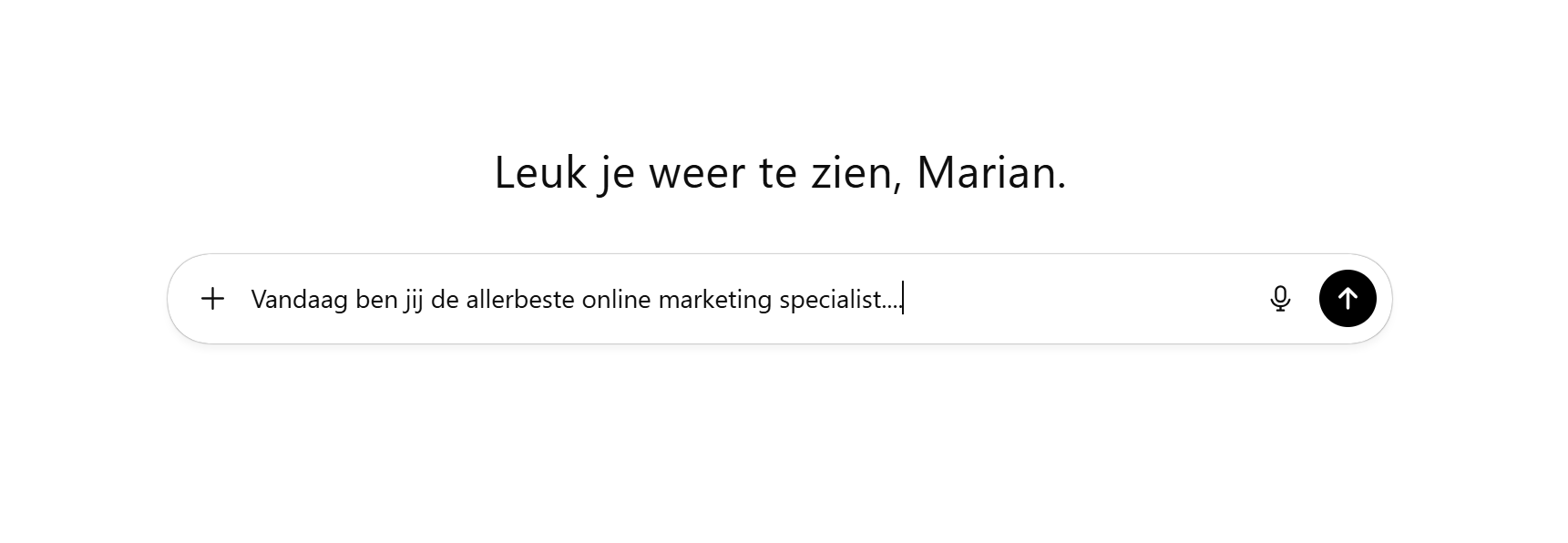Click the word 'jij' in the prompt
The height and width of the screenshot is (543, 1568).
coord(415,300)
